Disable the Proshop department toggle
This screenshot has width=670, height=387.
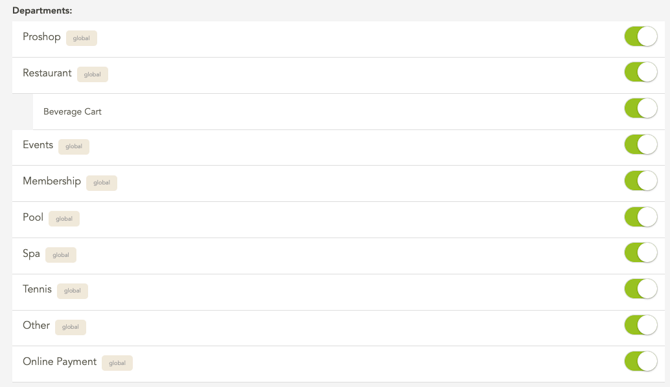click(641, 36)
